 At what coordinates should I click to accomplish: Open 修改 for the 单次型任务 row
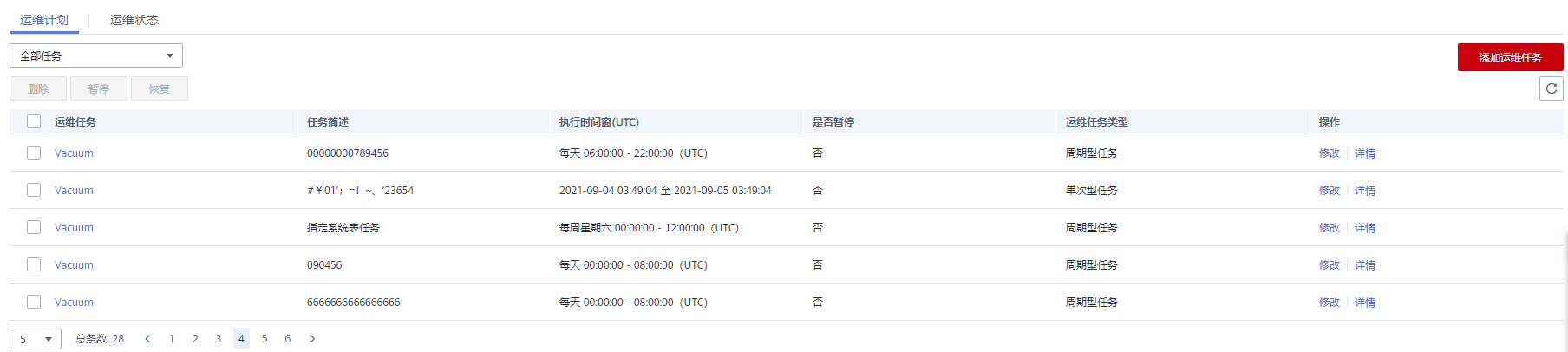(1329, 191)
